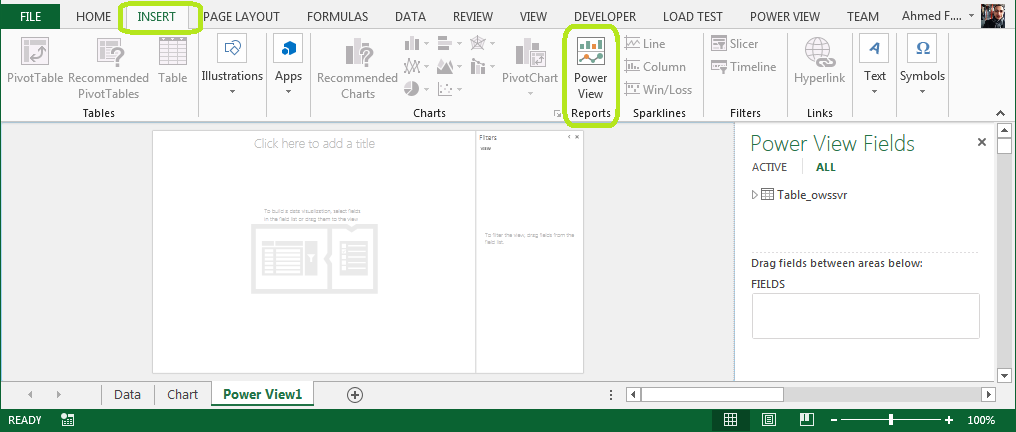Expand the Table_owssvr table

[754, 194]
